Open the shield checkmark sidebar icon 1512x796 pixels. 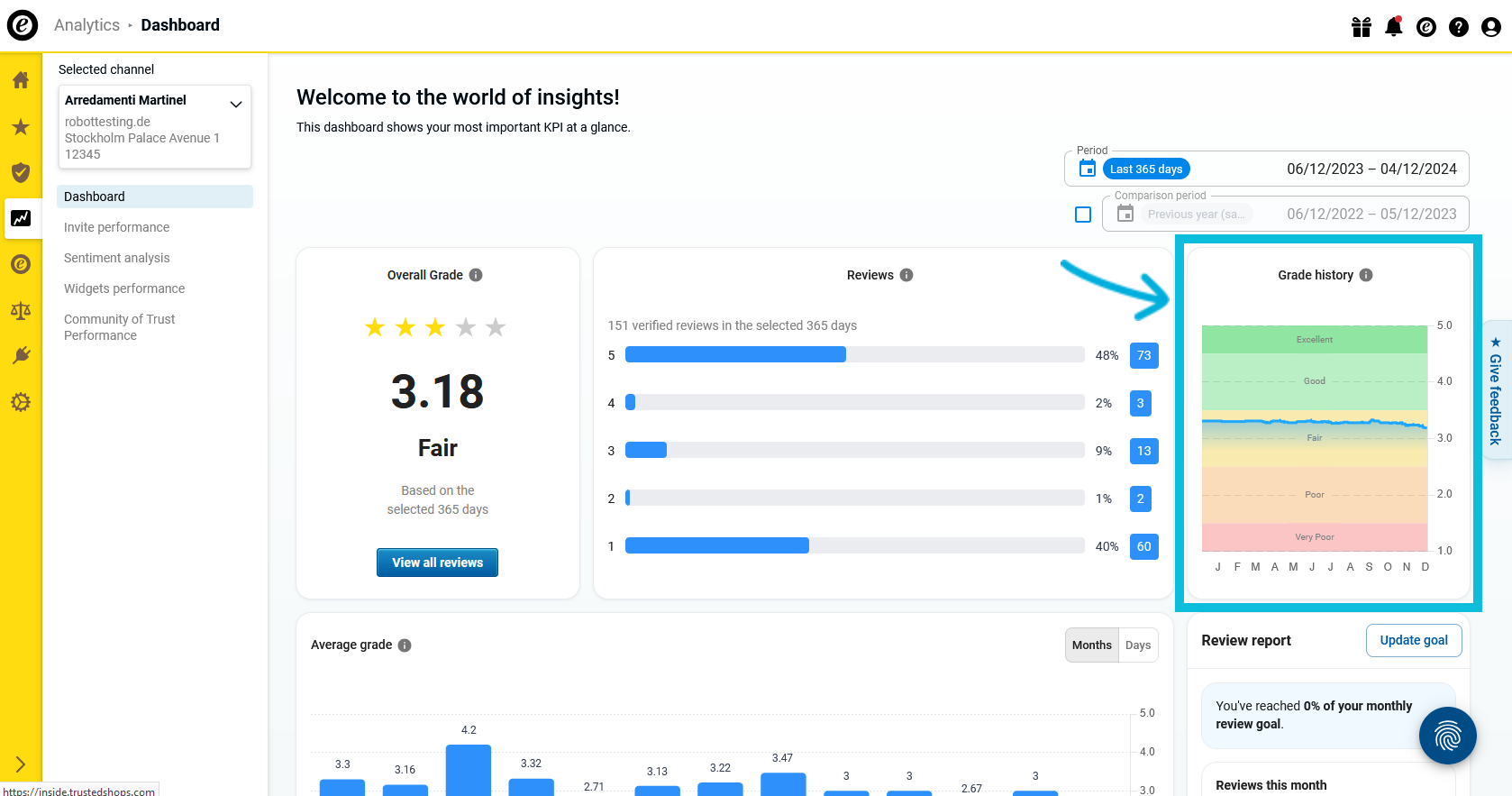[x=21, y=172]
